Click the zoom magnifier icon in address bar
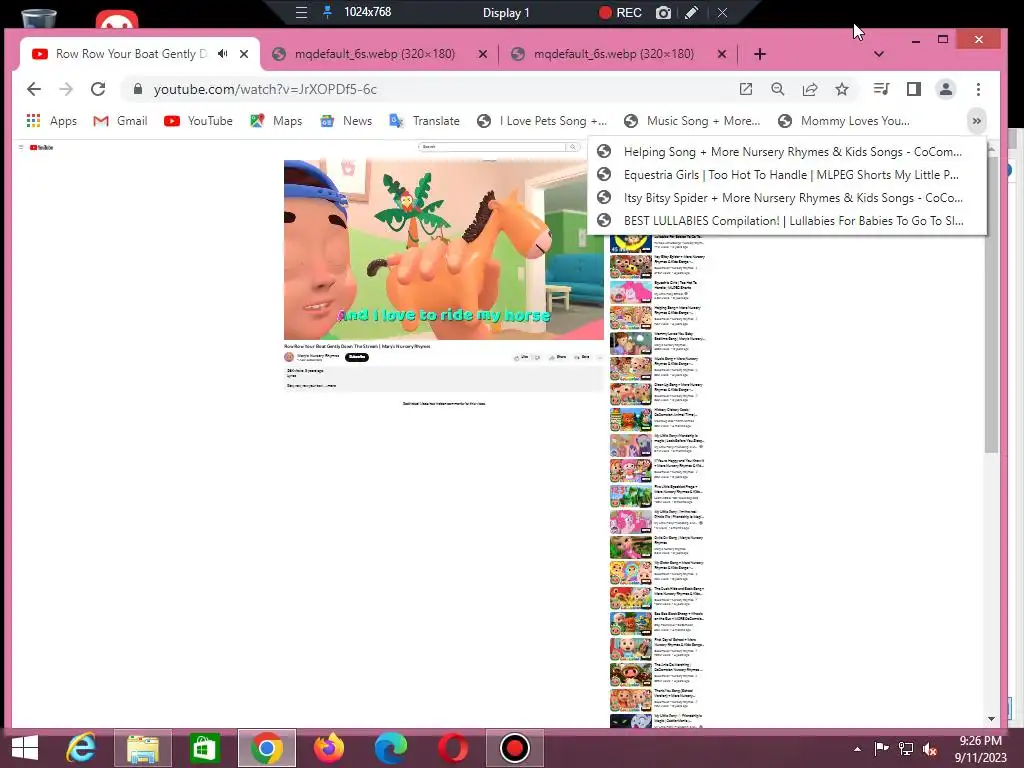The width and height of the screenshot is (1024, 768). click(777, 89)
